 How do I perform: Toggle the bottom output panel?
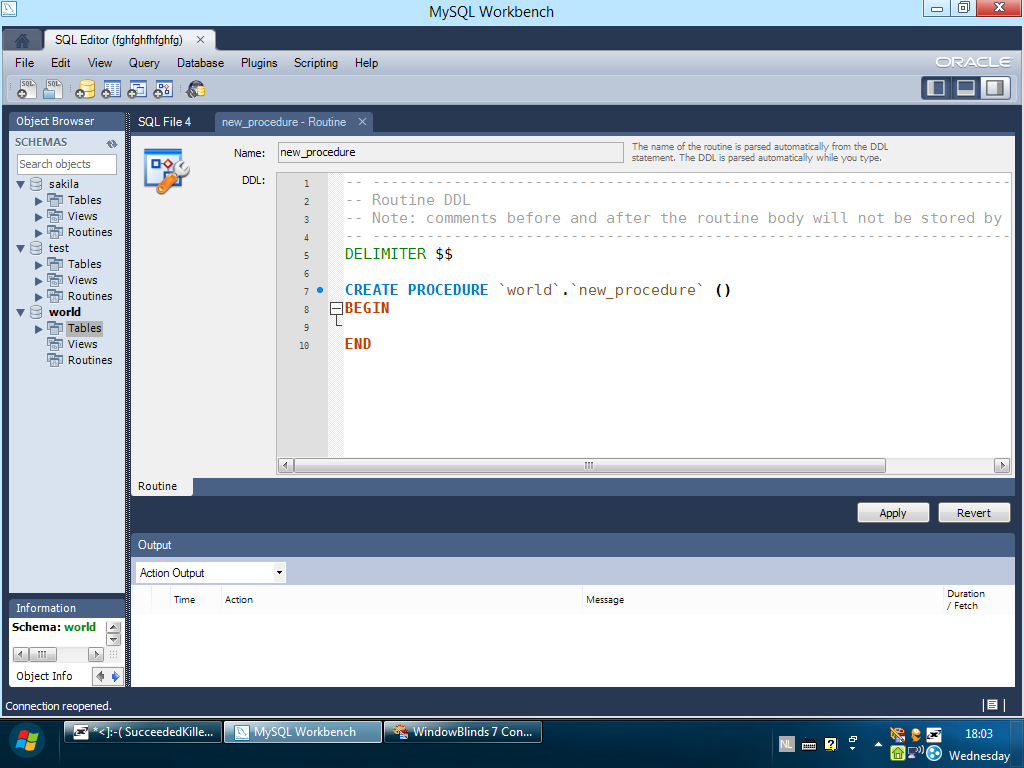click(966, 88)
